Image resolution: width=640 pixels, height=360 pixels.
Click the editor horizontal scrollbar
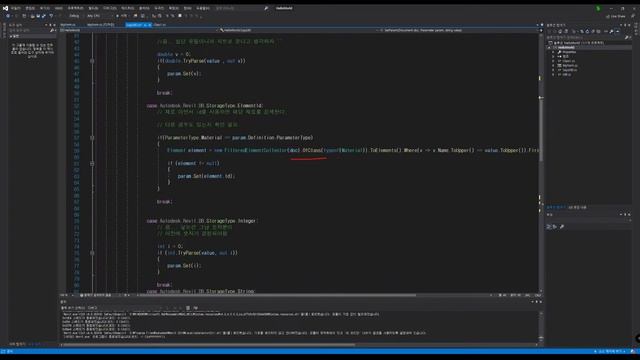click(314, 295)
